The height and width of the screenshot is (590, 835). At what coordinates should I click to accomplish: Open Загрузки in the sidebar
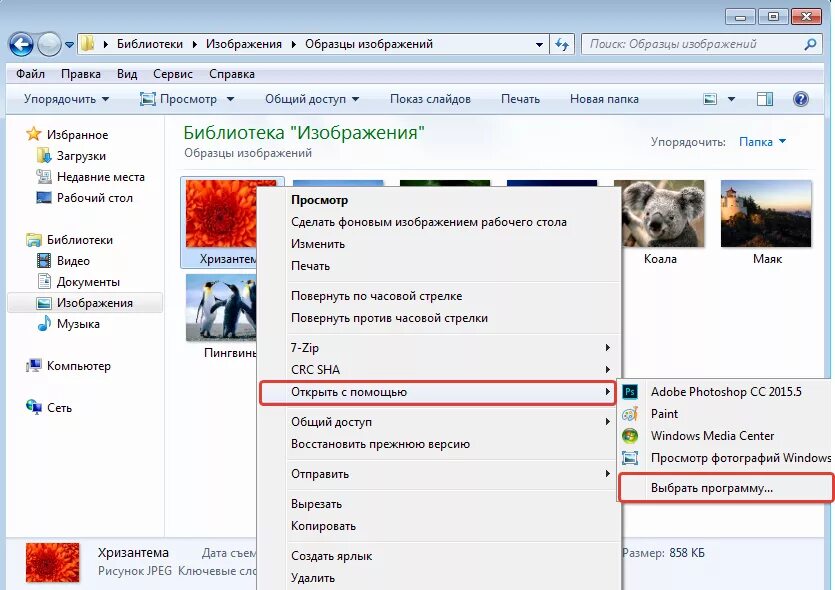[x=71, y=156]
